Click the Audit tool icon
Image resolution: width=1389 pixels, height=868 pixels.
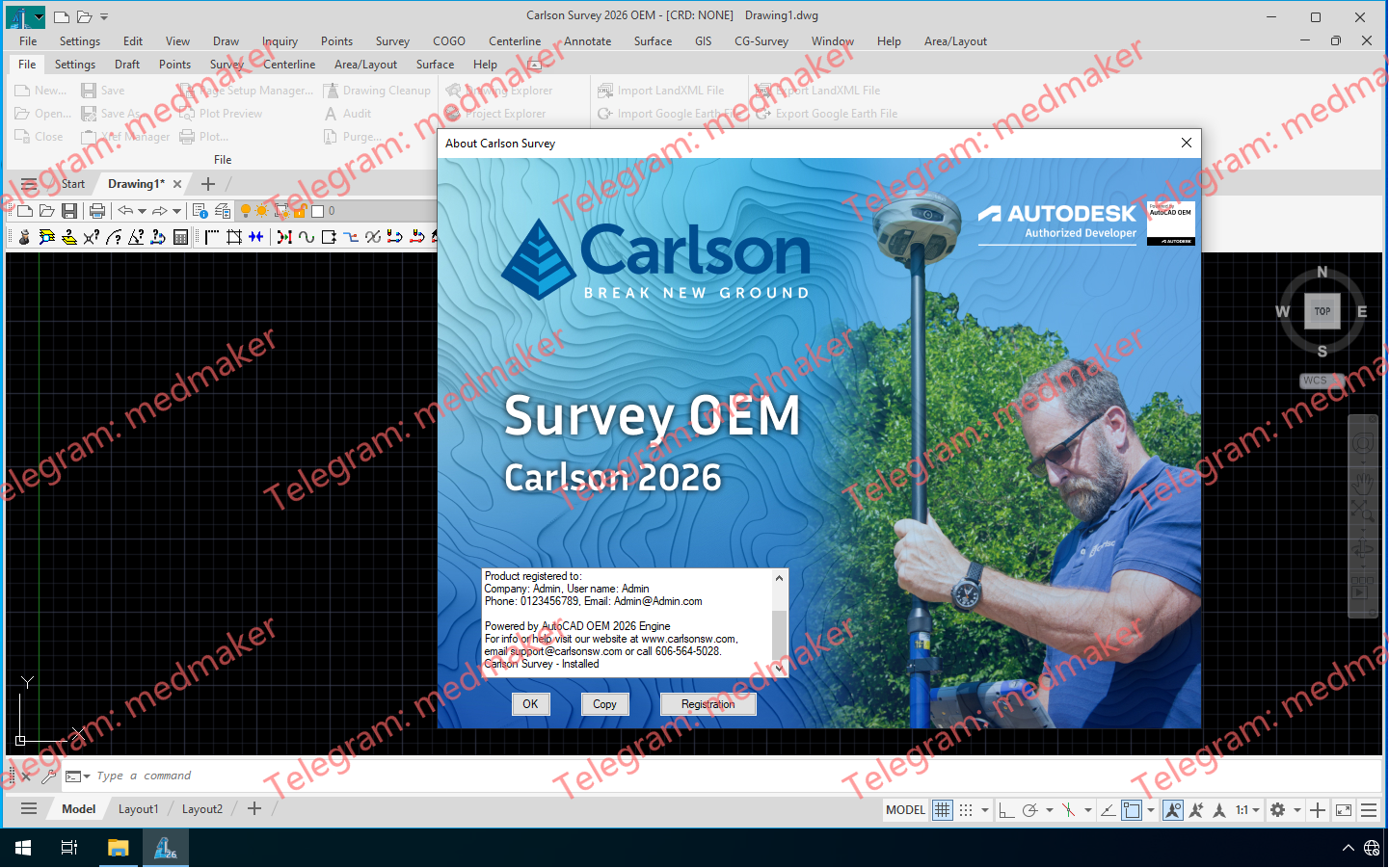(x=331, y=113)
